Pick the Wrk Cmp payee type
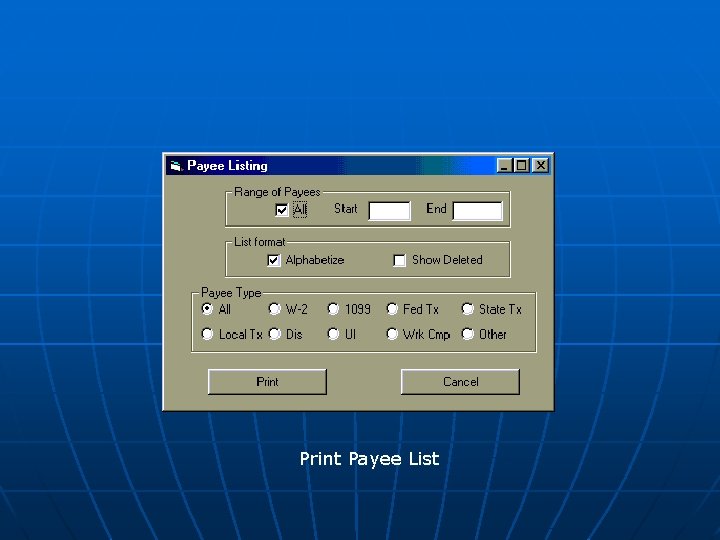The height and width of the screenshot is (540, 720). pos(392,334)
